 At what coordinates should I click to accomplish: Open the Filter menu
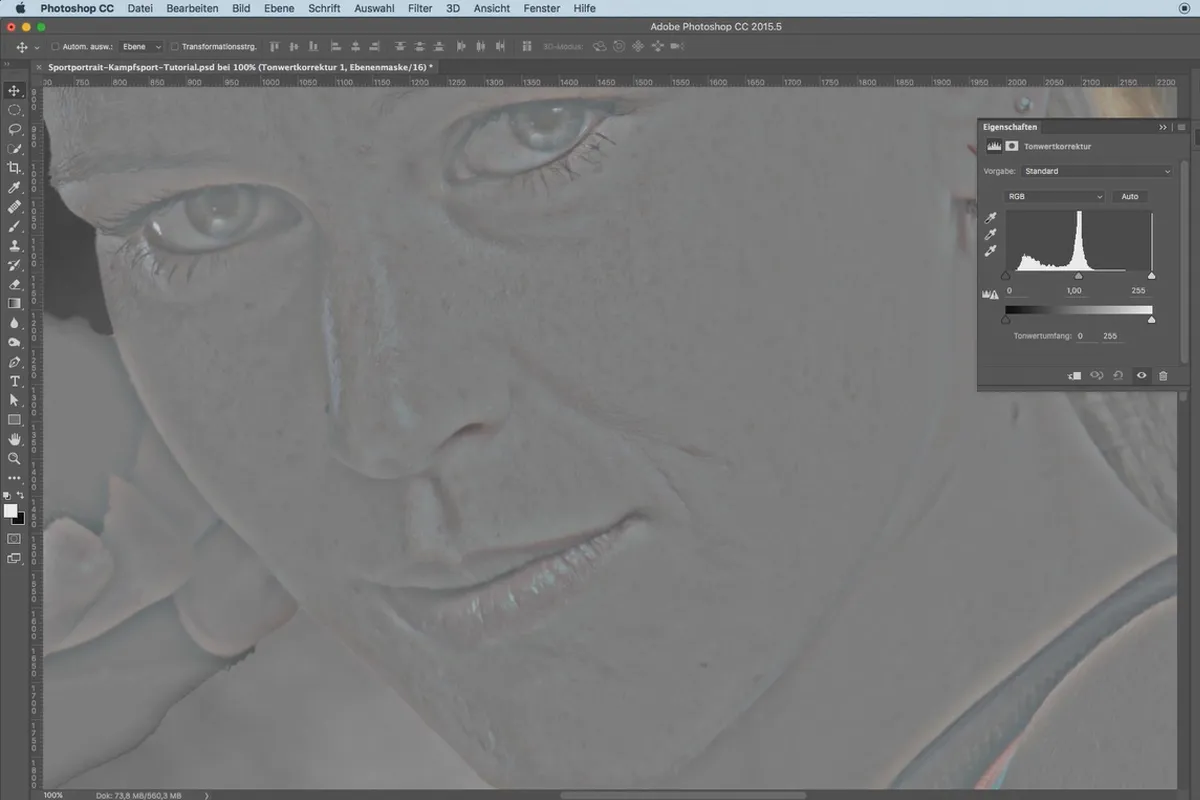(420, 8)
